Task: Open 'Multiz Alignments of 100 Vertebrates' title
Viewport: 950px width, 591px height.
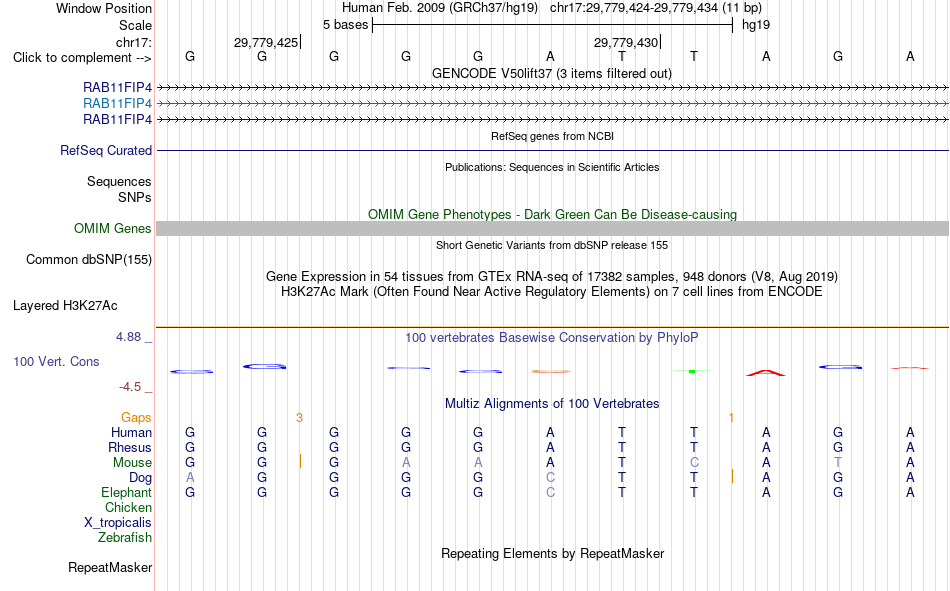Action: 552,404
